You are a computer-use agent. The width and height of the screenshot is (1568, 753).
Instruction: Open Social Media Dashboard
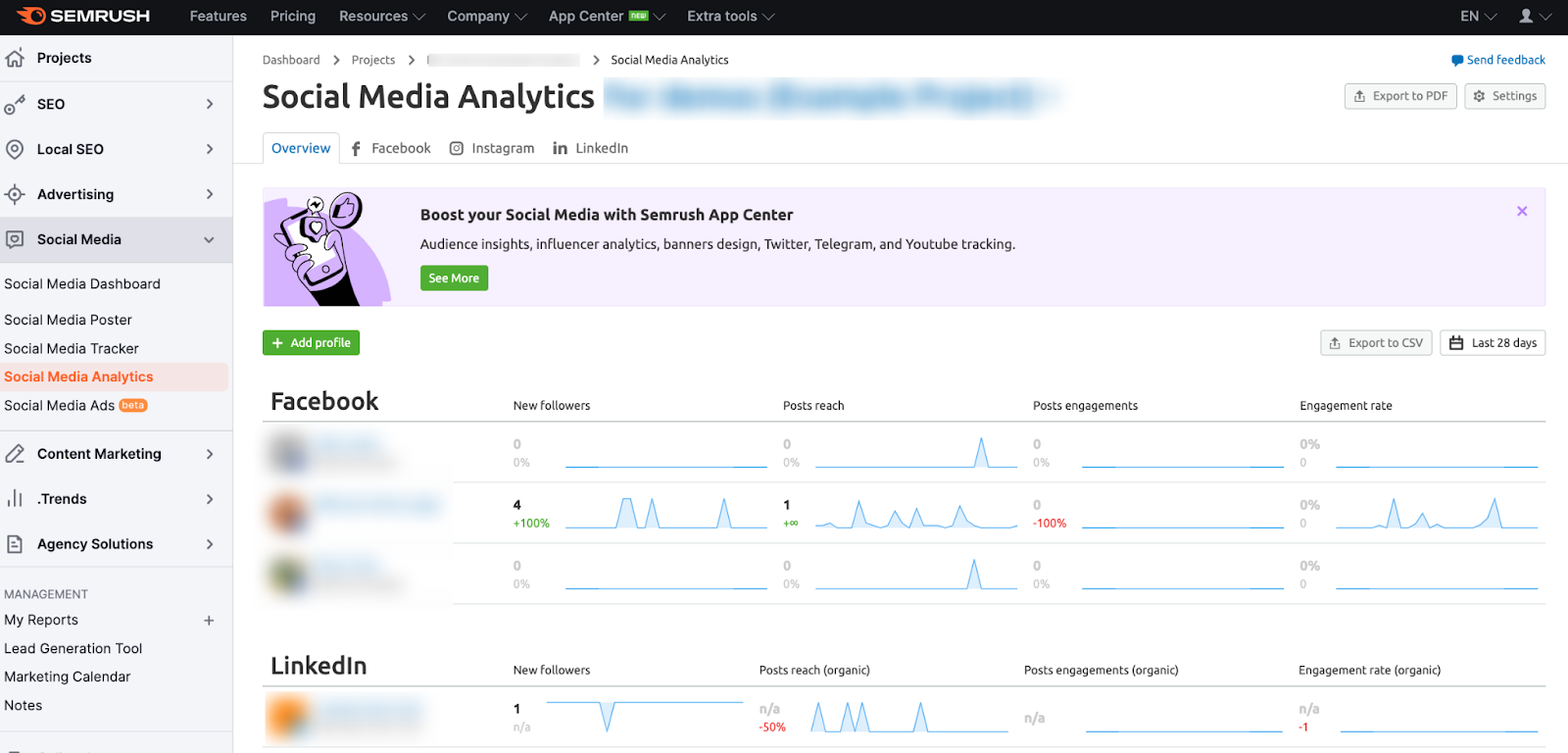coord(82,284)
